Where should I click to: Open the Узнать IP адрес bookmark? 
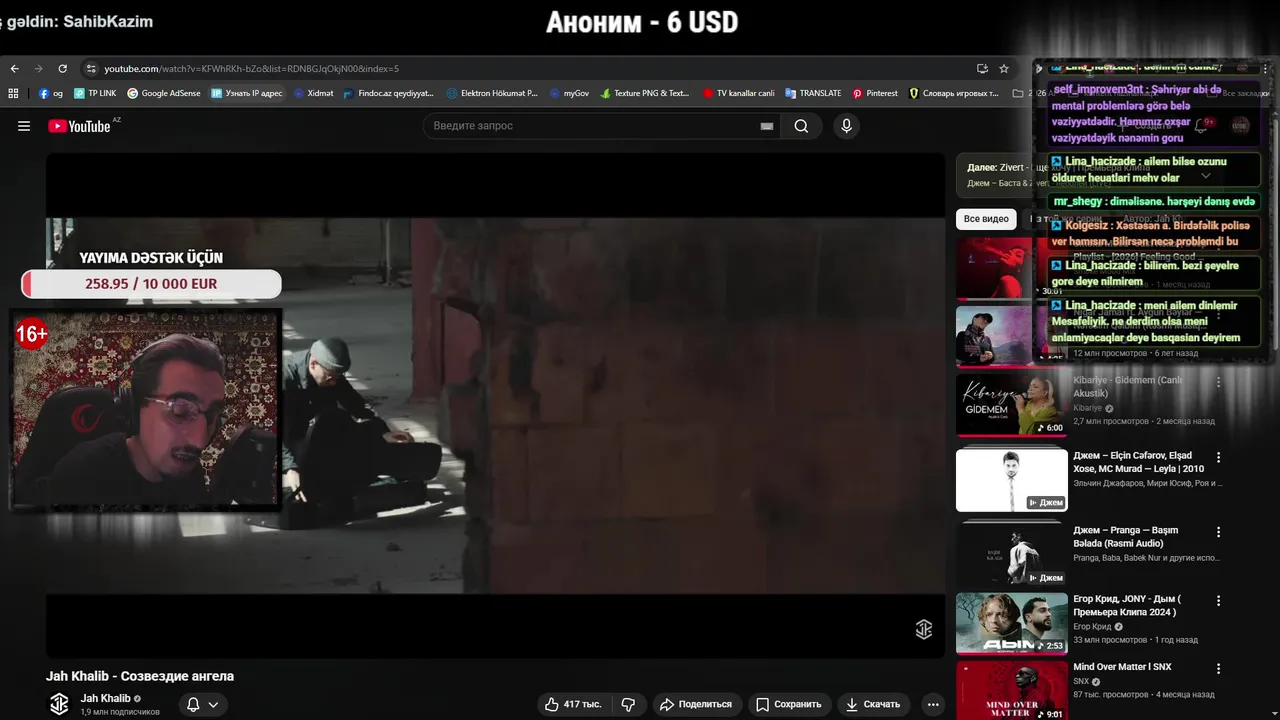pyautogui.click(x=247, y=93)
